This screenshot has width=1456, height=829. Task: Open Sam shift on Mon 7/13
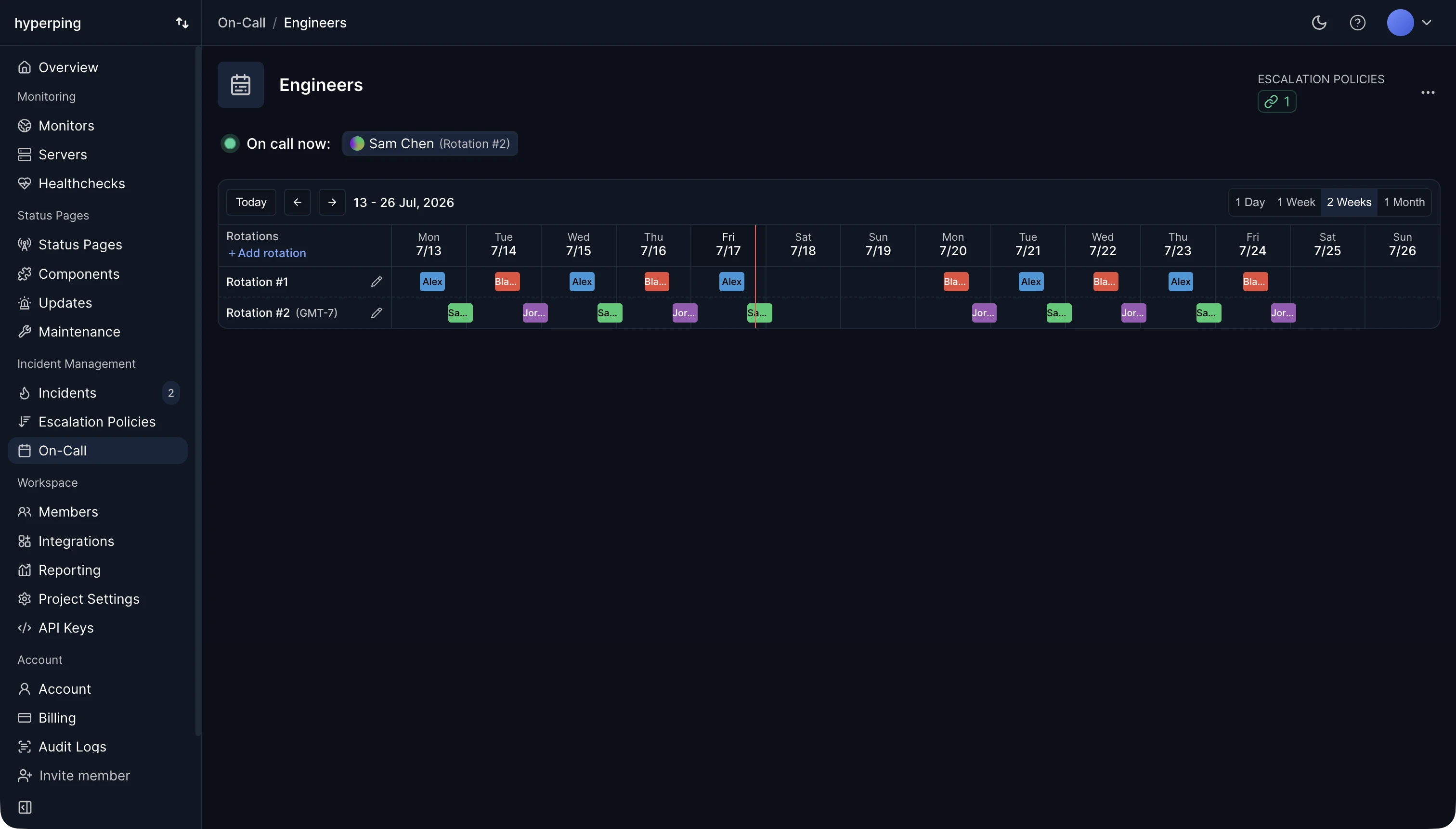point(460,312)
